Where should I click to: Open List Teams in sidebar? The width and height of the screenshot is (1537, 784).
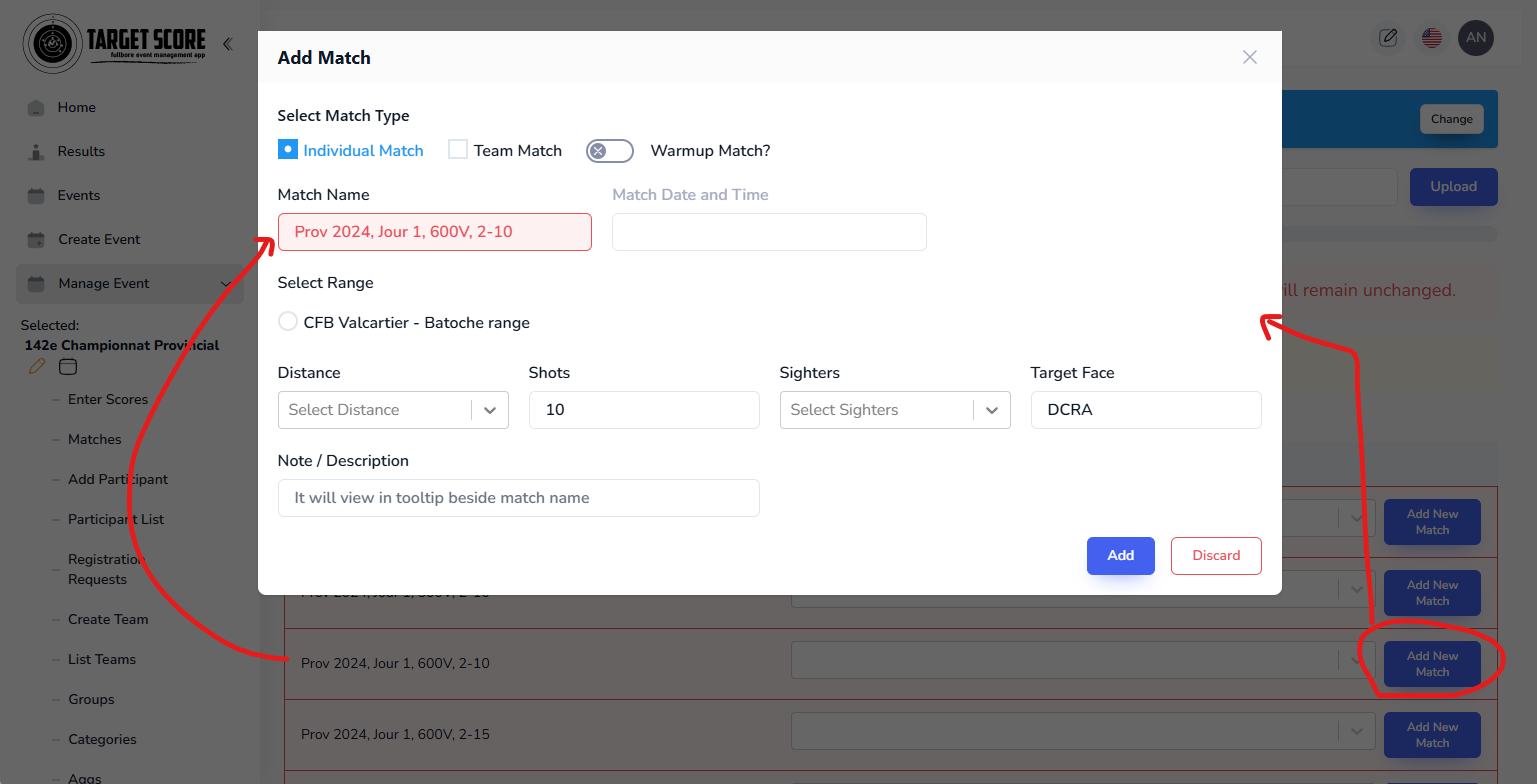(102, 659)
